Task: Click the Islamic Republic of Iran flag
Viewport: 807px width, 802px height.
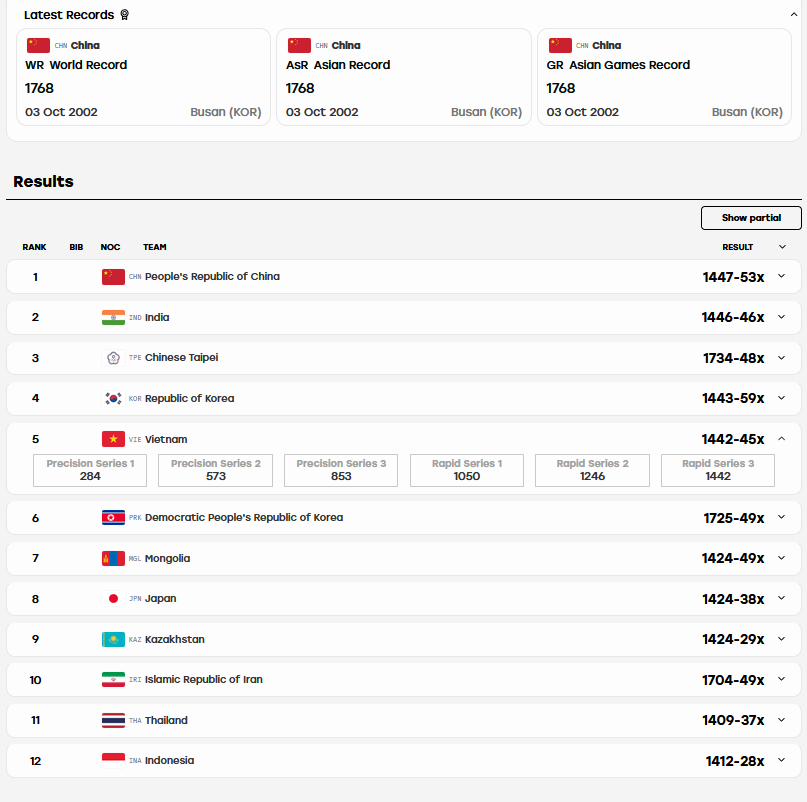Action: coord(113,679)
